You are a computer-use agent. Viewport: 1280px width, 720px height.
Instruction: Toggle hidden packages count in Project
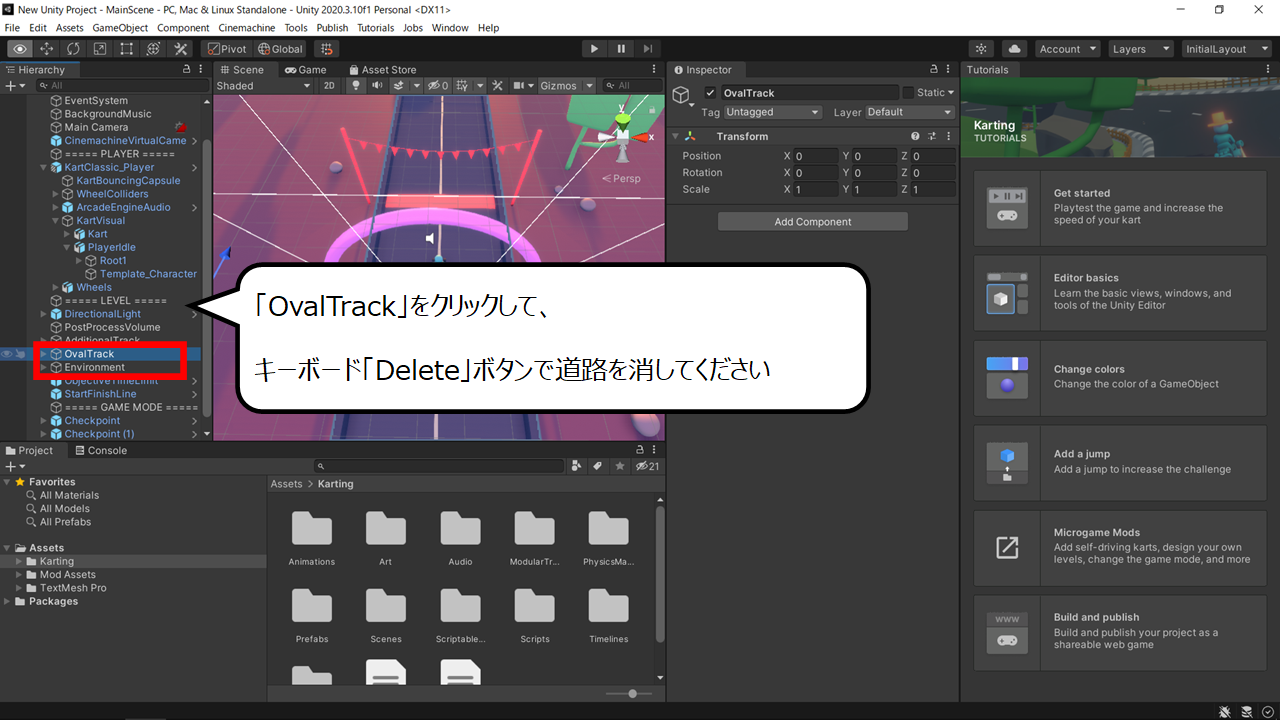(x=648, y=466)
